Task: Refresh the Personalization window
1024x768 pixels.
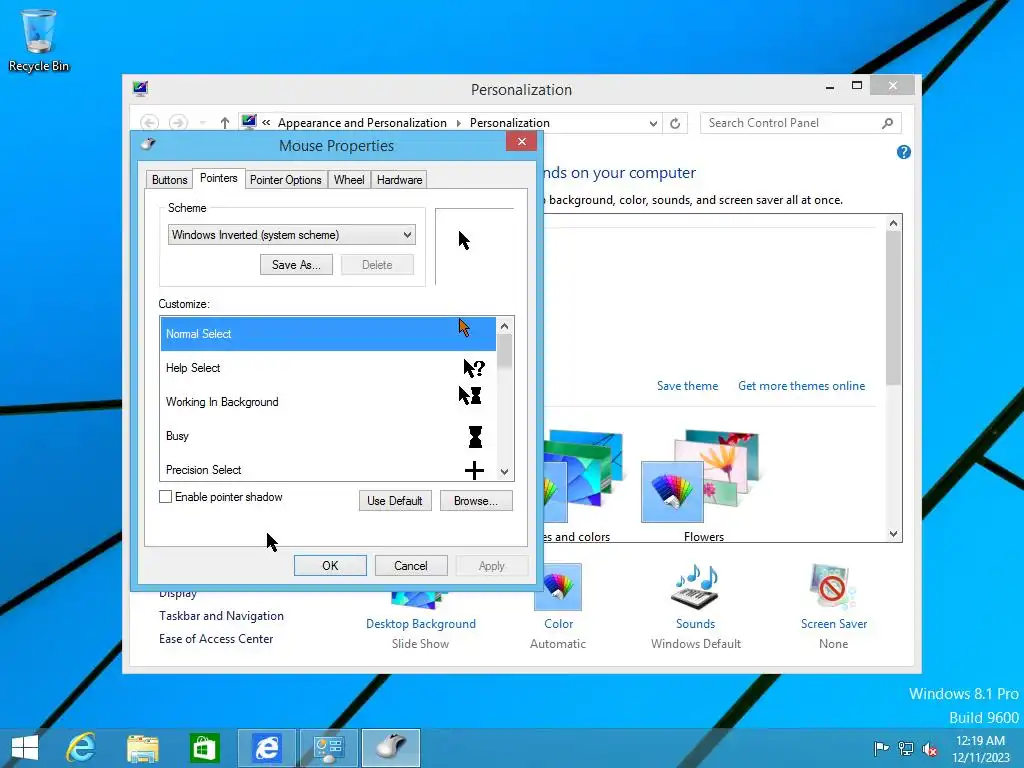Action: pos(675,123)
